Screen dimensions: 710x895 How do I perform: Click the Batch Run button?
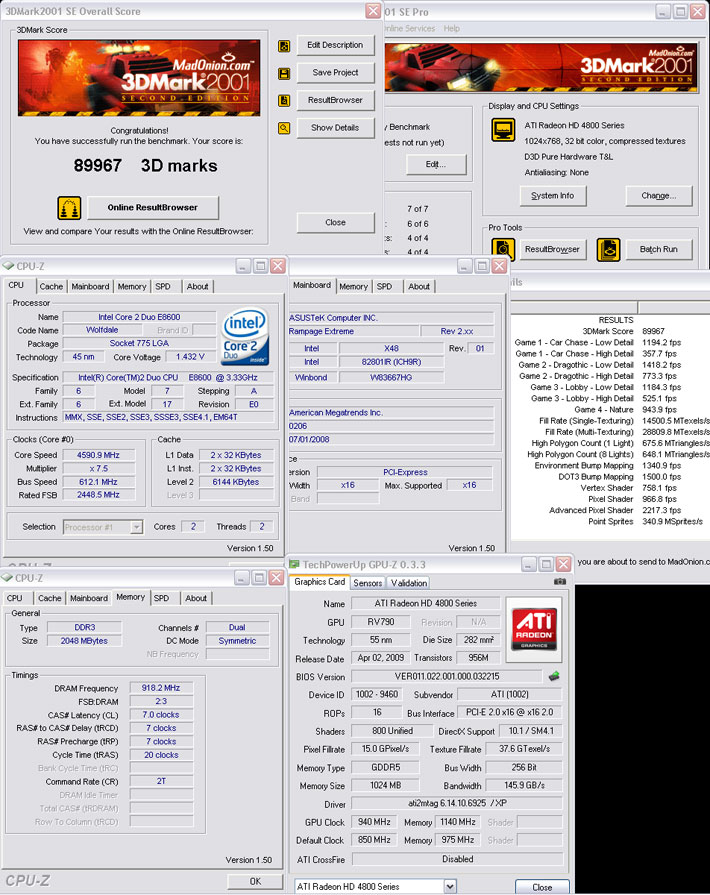(x=659, y=249)
